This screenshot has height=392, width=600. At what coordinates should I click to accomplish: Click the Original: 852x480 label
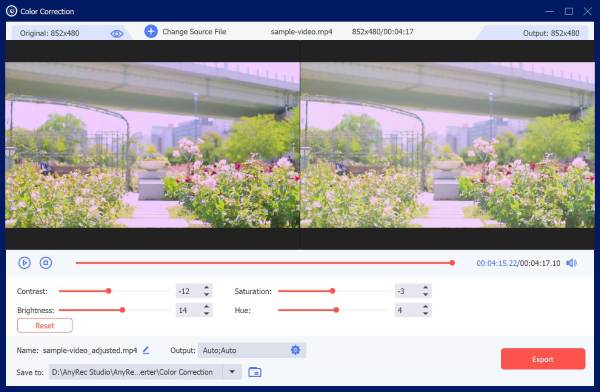coord(49,33)
